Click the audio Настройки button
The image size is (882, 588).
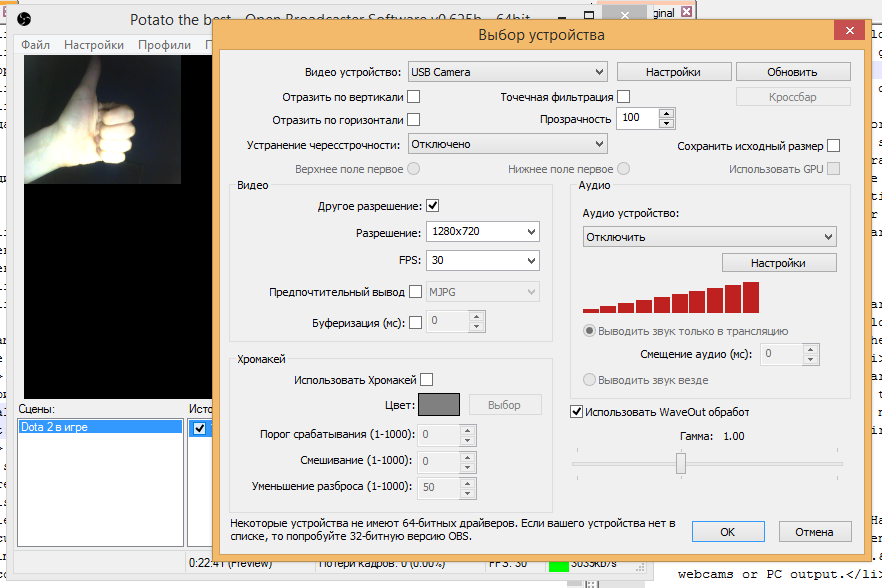(x=779, y=263)
